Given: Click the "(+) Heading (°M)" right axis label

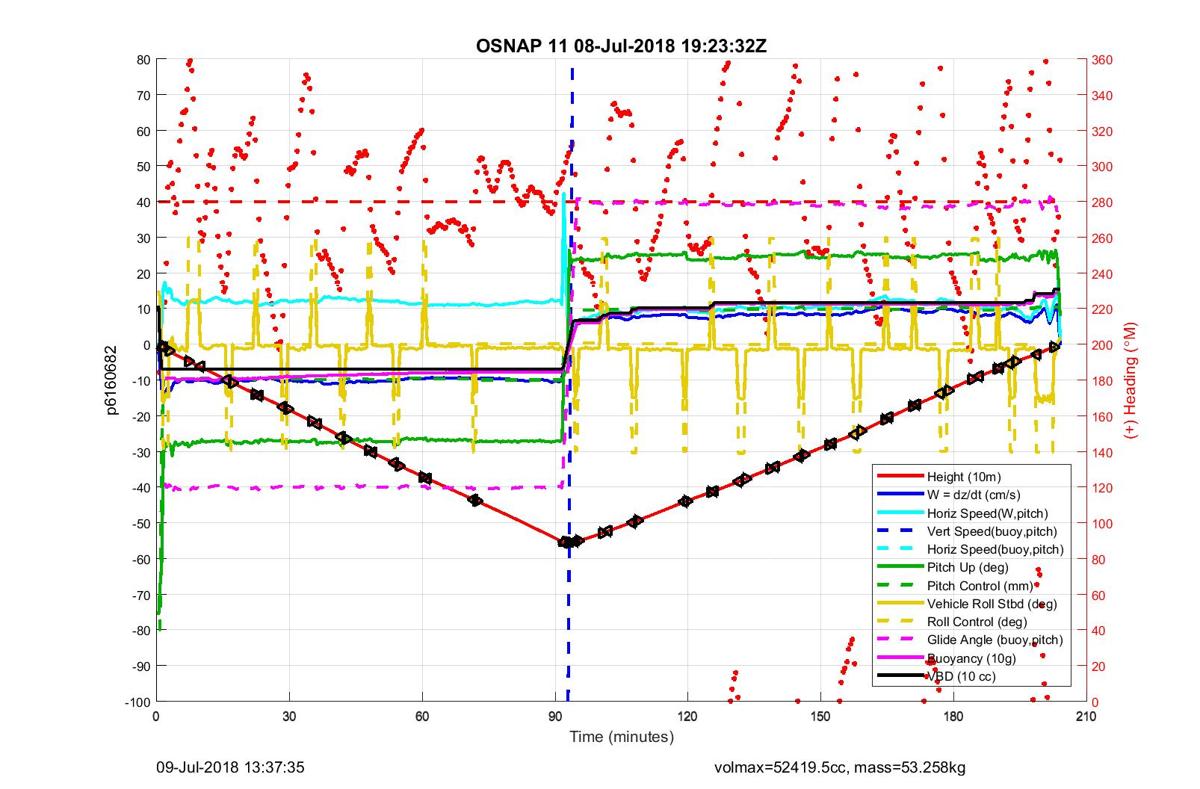Looking at the screenshot, I should pos(1131,380).
